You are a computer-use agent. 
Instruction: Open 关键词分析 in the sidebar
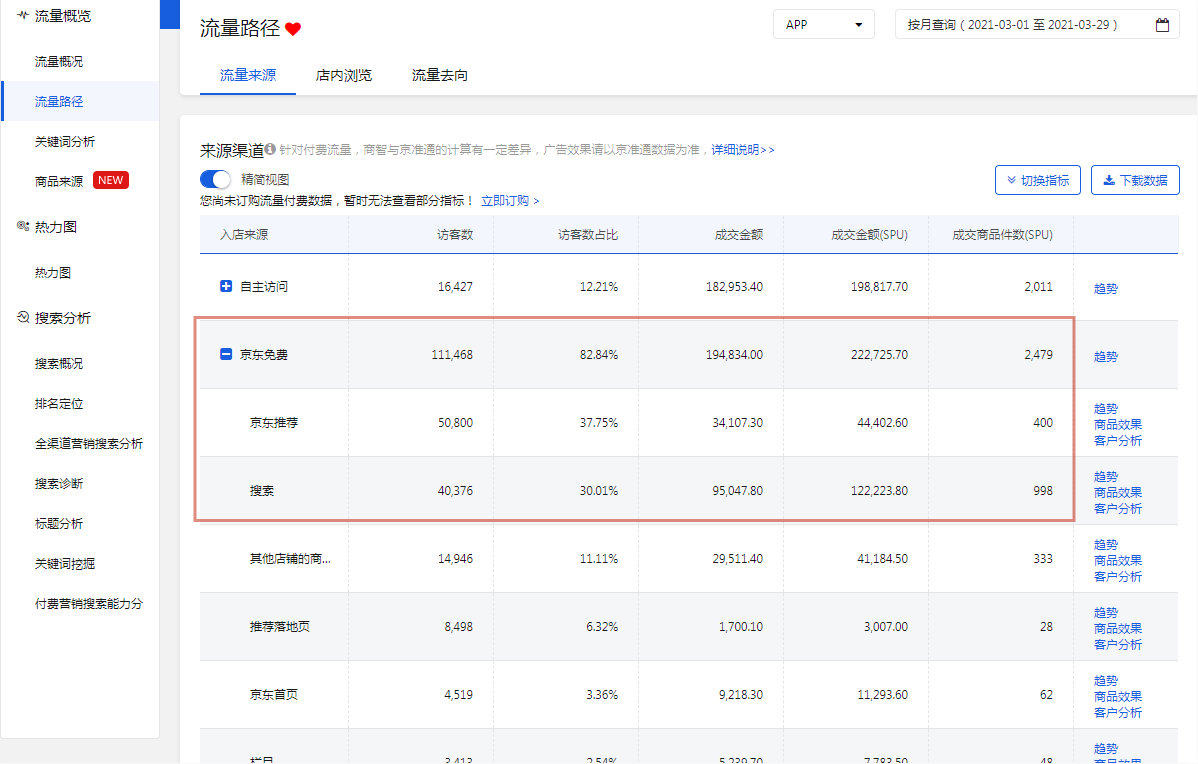click(65, 141)
